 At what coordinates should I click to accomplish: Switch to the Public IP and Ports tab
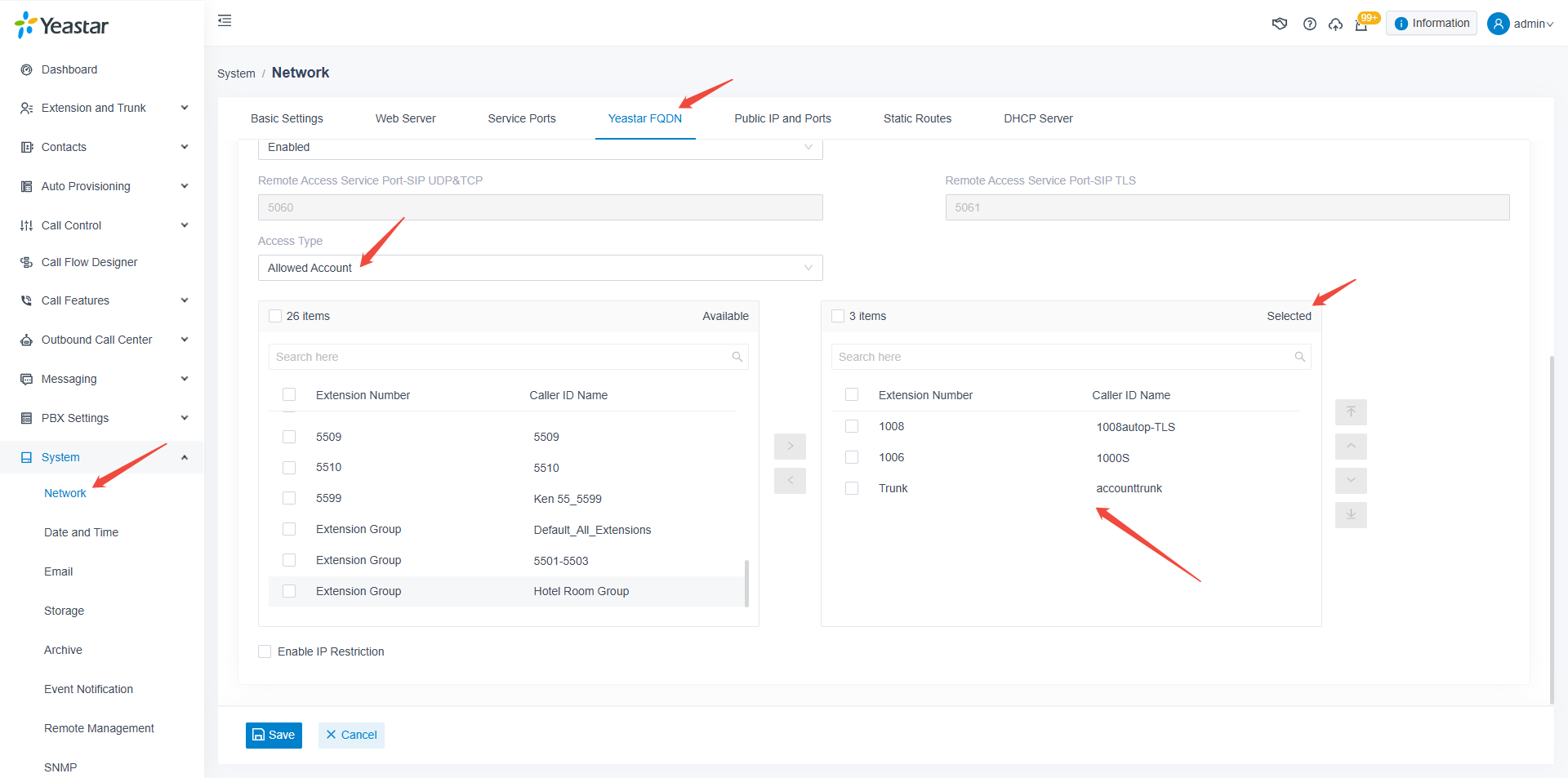coord(782,118)
